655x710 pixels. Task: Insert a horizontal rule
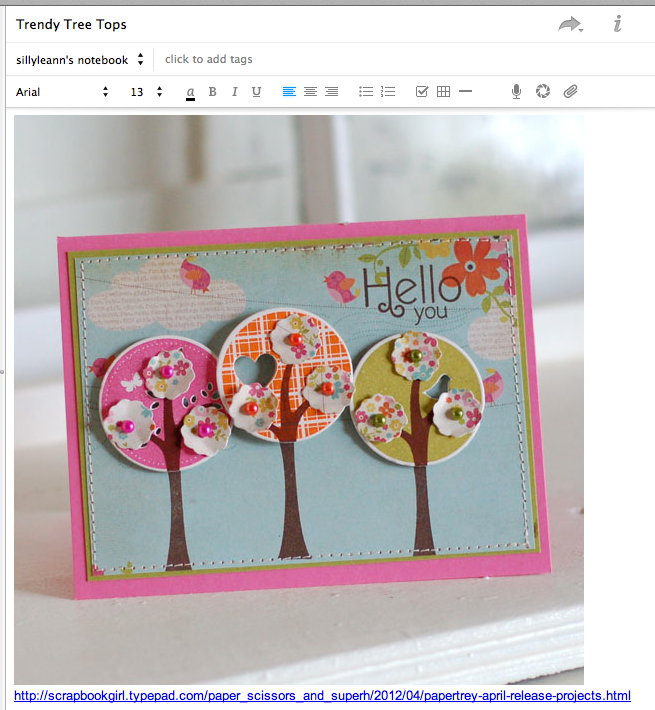465,91
